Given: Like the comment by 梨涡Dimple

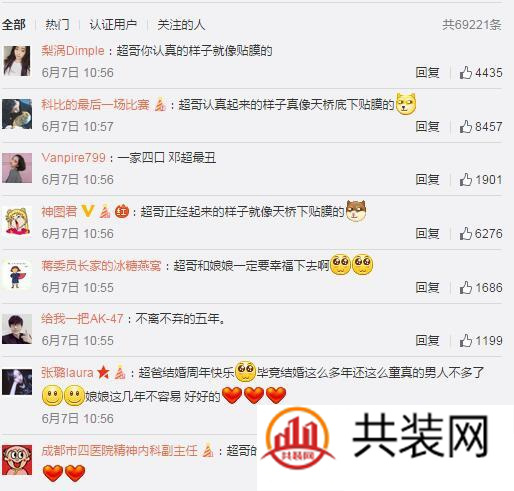Looking at the screenshot, I should click(466, 72).
